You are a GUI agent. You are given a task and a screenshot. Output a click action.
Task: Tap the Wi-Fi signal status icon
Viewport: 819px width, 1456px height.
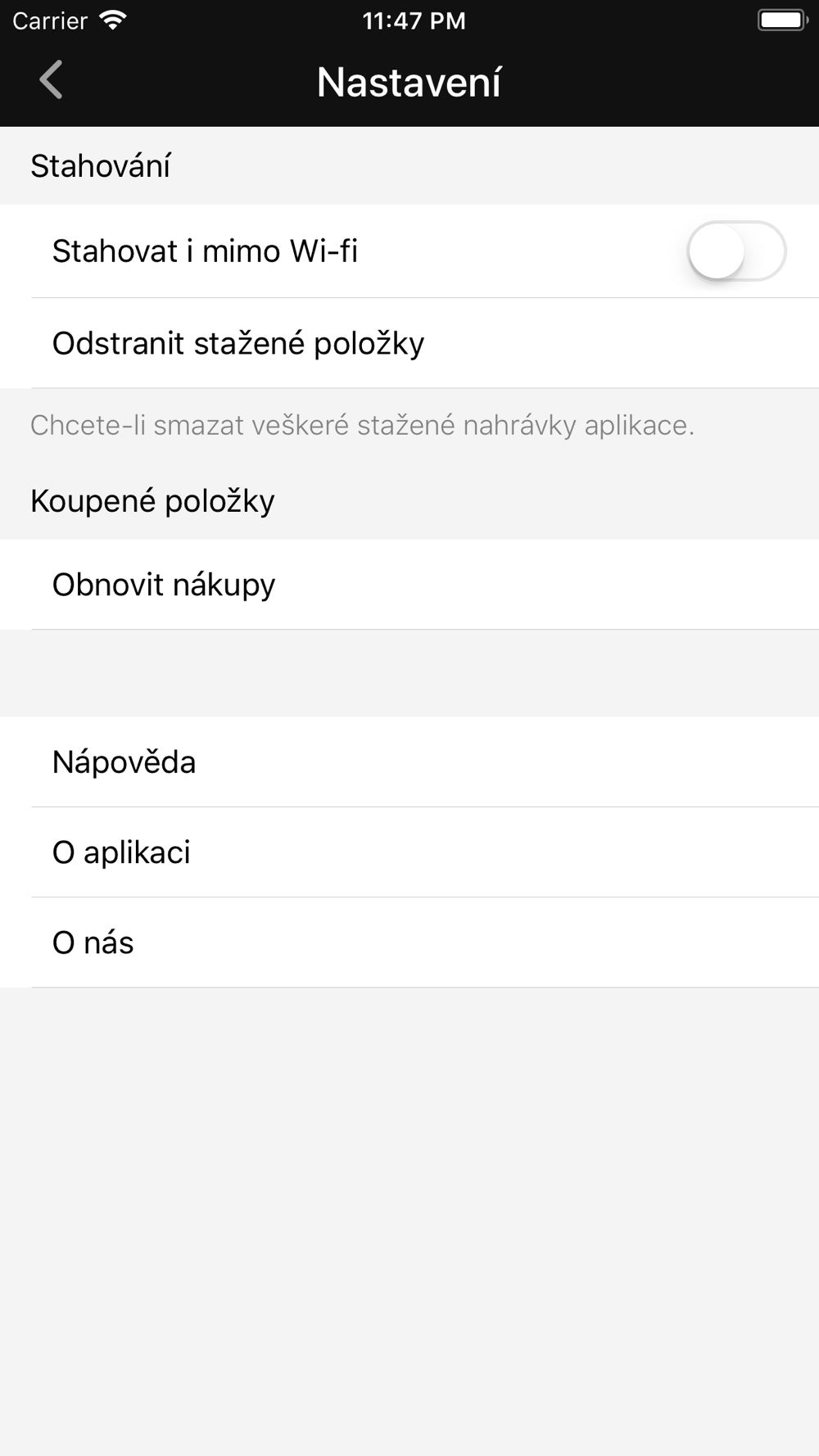click(113, 20)
